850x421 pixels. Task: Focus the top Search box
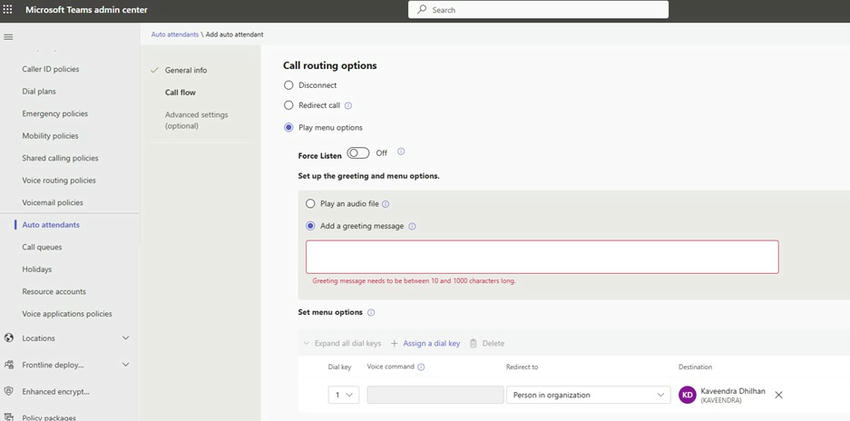(x=538, y=10)
